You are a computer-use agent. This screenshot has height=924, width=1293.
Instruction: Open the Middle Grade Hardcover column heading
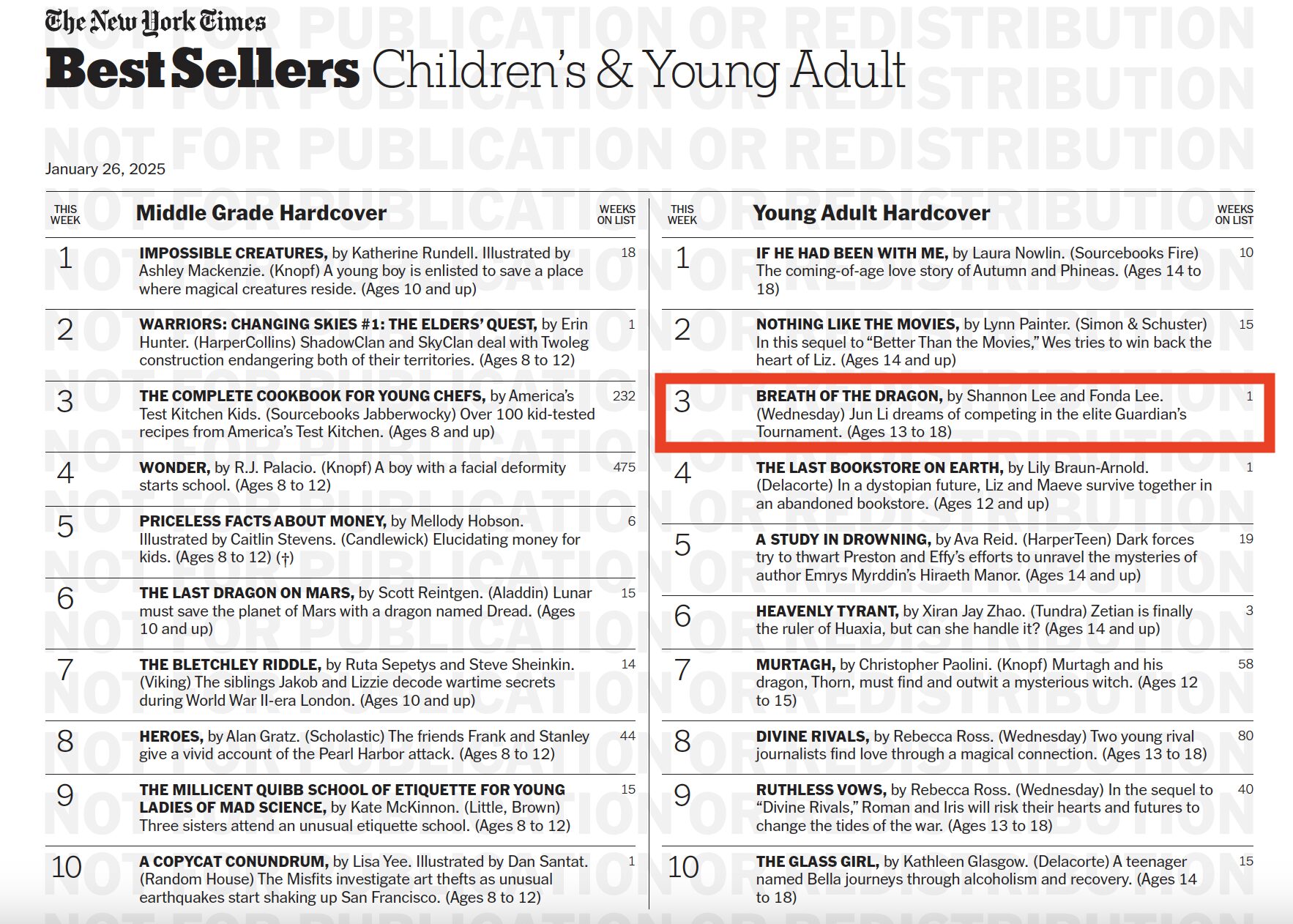coord(261,213)
